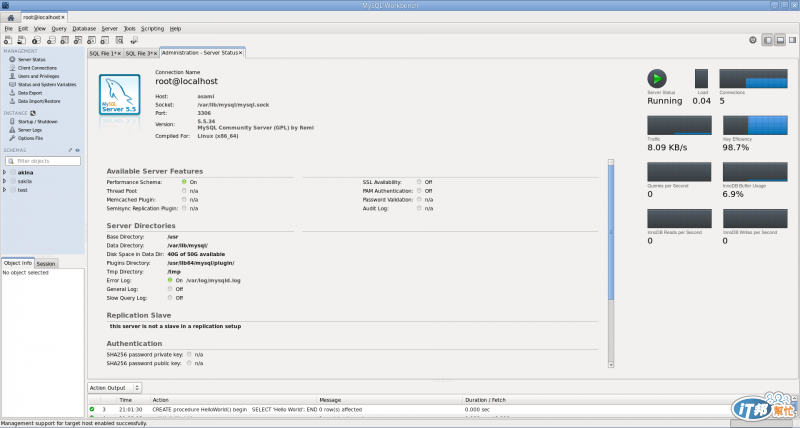Click the Slow Query Log Off indicator

pyautogui.click(x=170, y=297)
